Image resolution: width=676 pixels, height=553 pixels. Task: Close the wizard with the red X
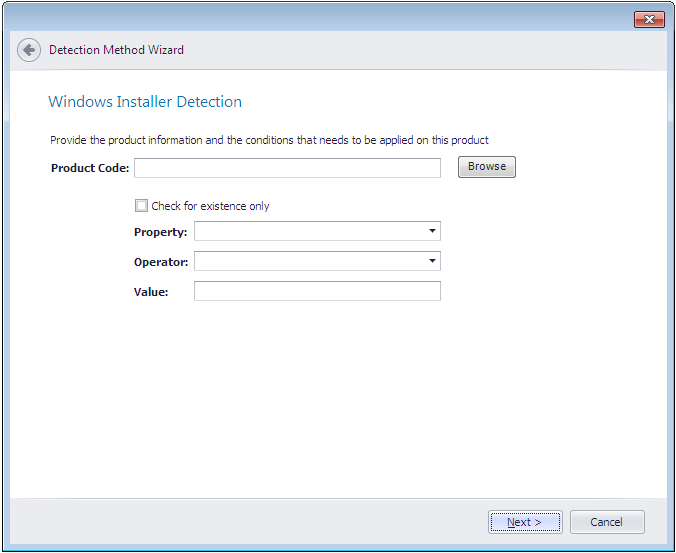(x=649, y=20)
